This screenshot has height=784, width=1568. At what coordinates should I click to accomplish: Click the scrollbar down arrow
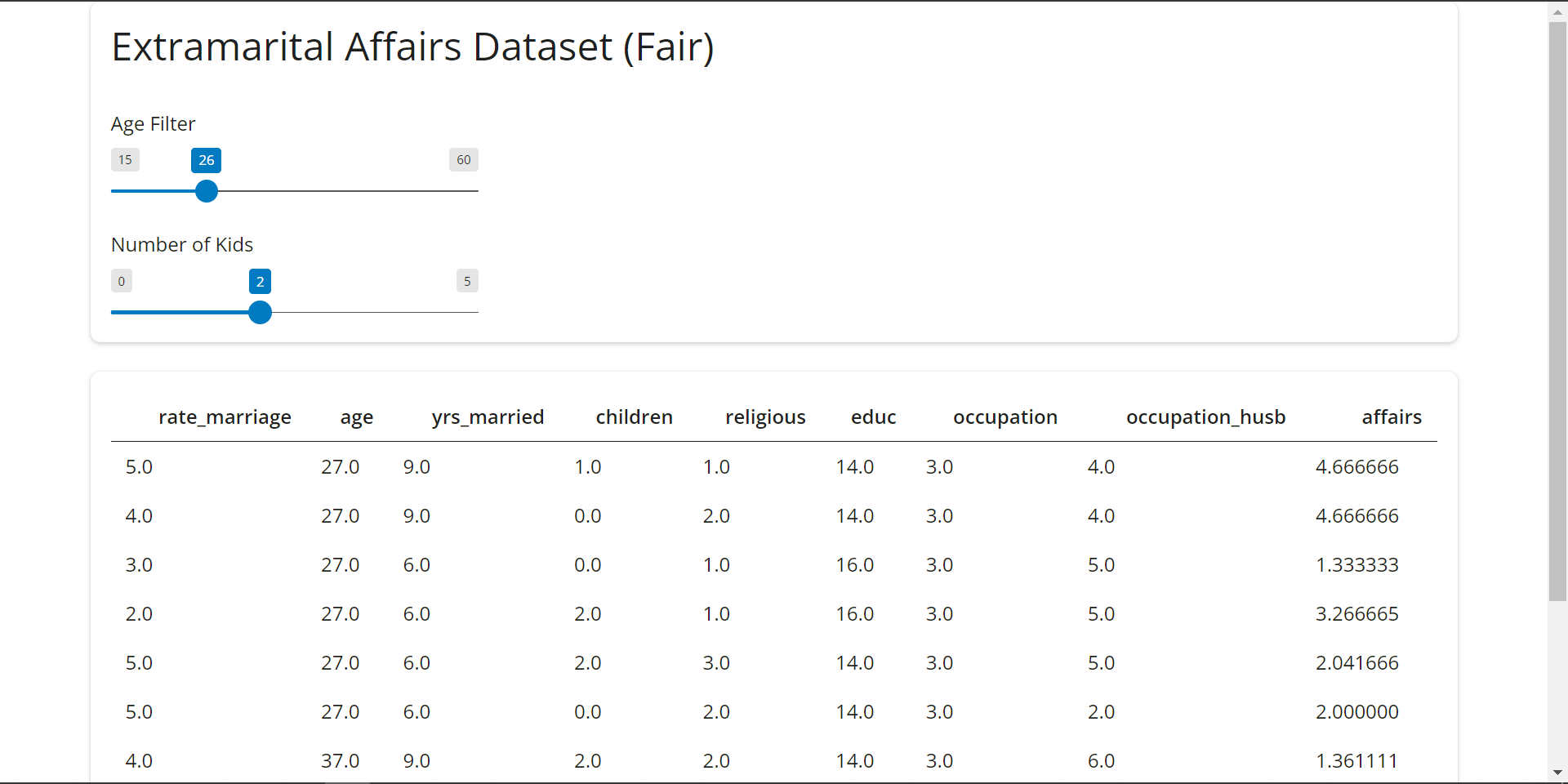tap(1557, 773)
